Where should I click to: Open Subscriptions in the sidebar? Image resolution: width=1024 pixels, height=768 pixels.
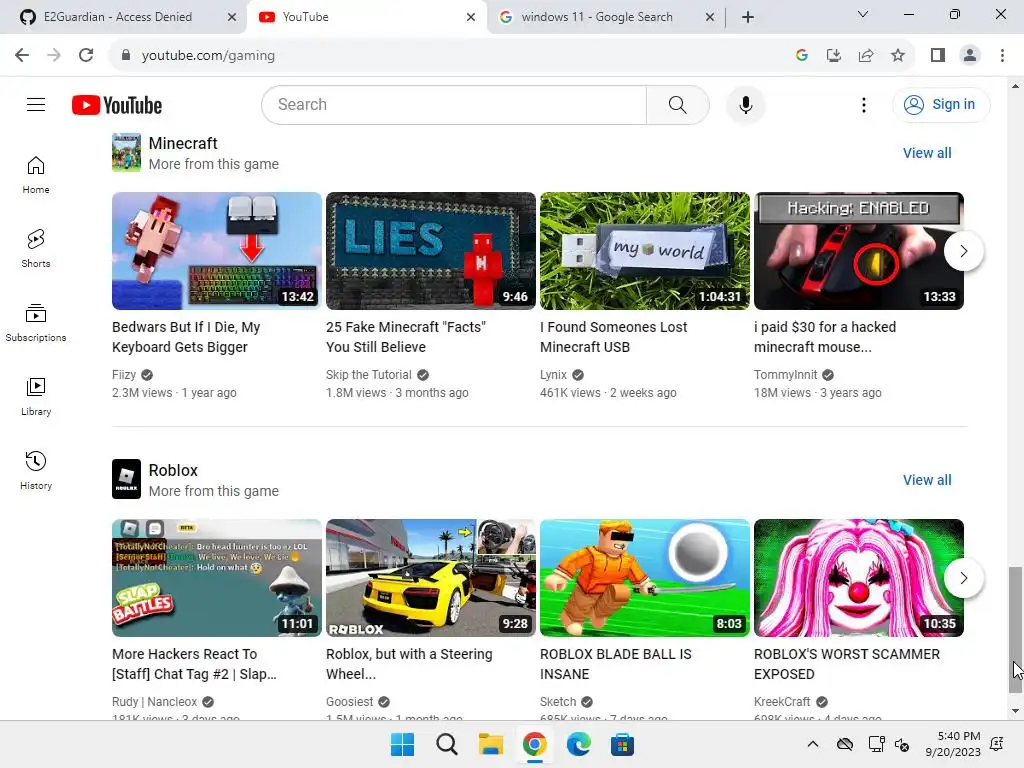36,323
